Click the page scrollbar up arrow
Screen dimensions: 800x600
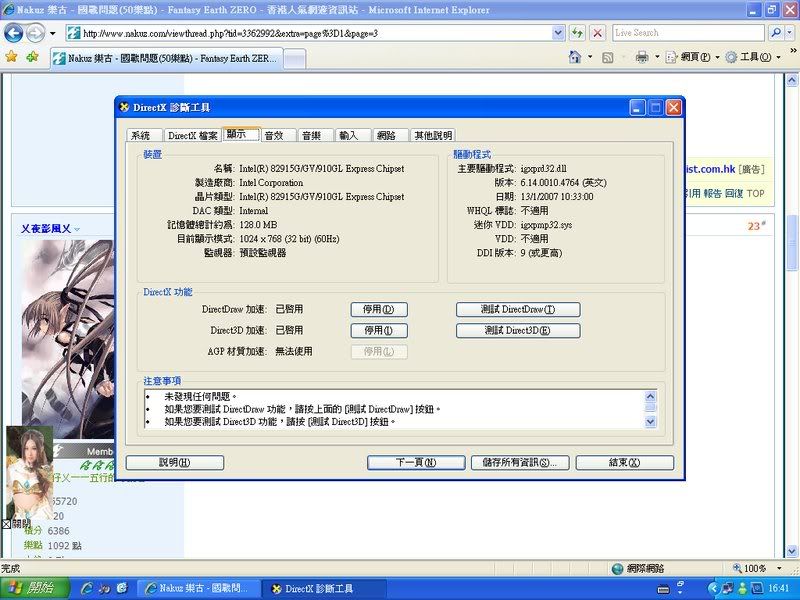coord(791,80)
